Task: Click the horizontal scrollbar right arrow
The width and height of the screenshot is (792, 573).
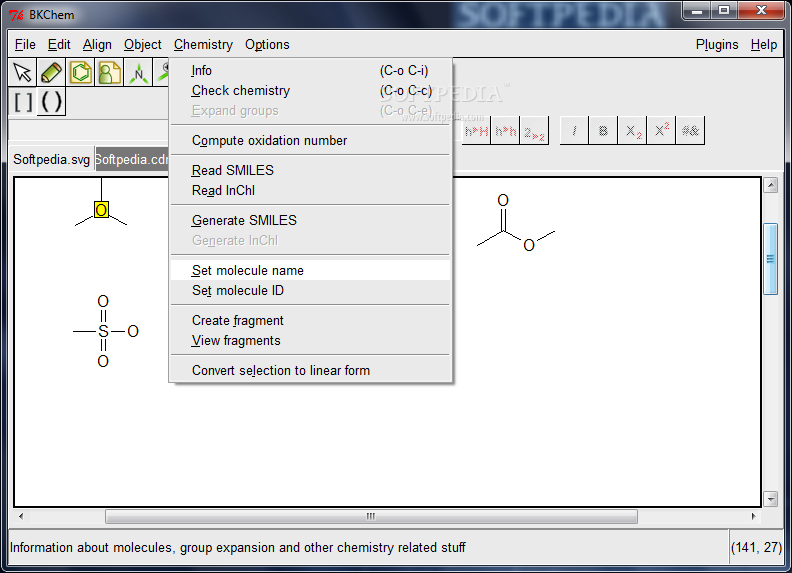Action: click(754, 516)
